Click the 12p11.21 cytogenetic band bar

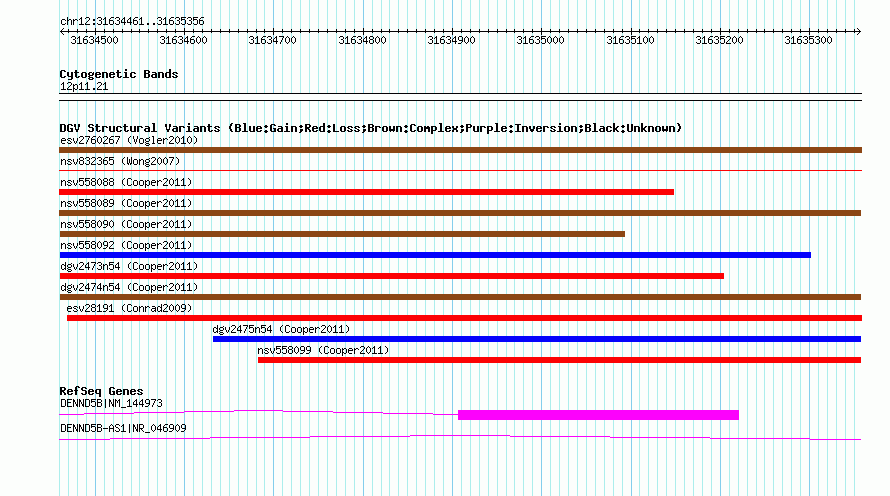[x=460, y=97]
